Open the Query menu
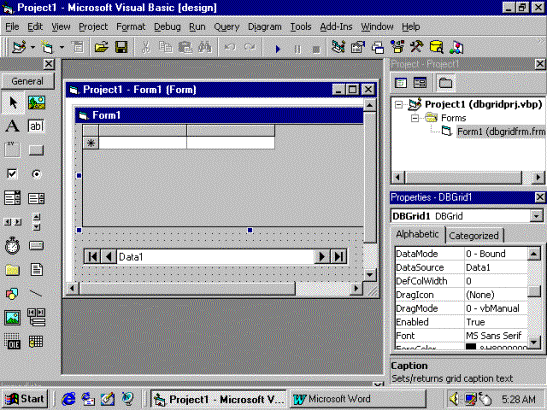This screenshot has height=410, width=547. tap(226, 27)
